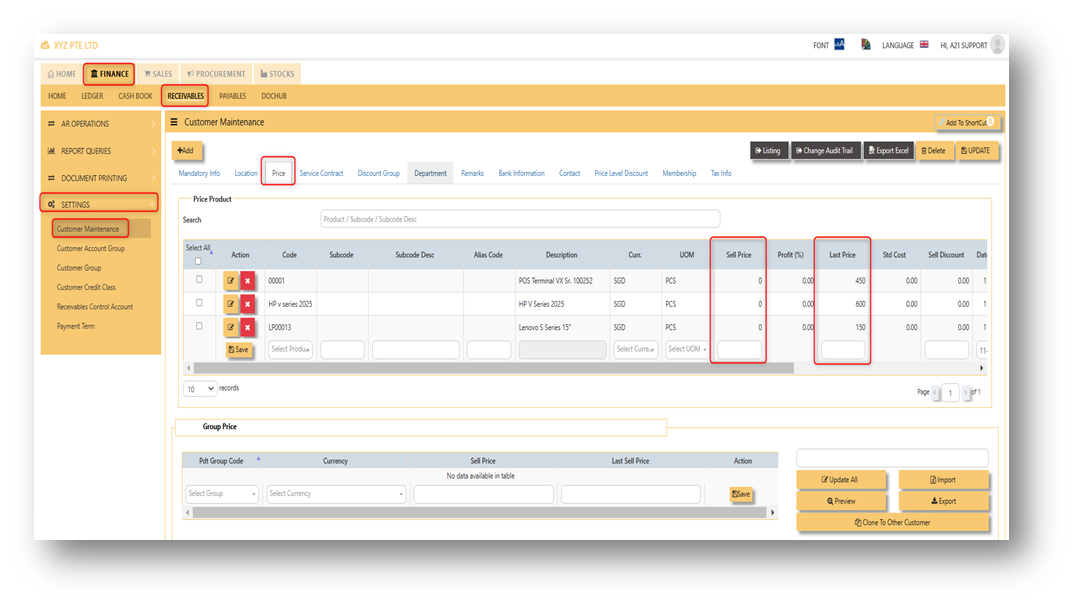Click the language flag icon
This screenshot has height=606, width=1075.
(x=924, y=45)
